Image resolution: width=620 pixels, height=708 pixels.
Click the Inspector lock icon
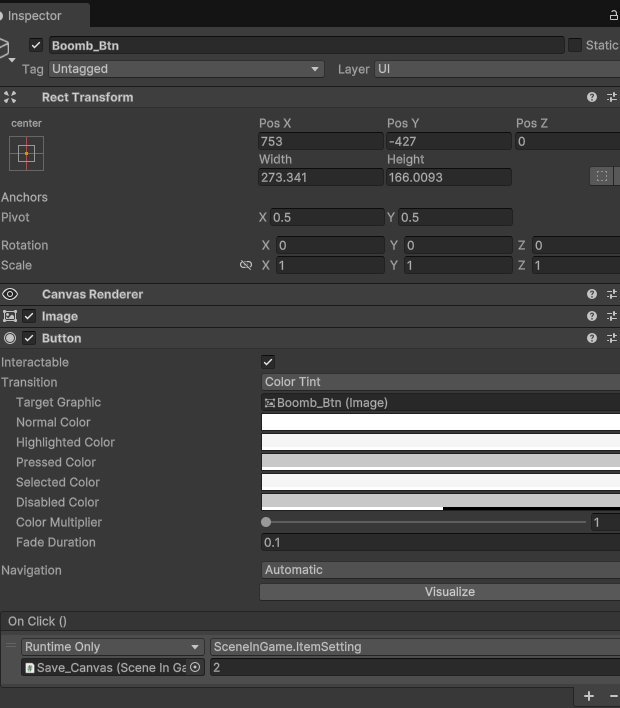(614, 15)
